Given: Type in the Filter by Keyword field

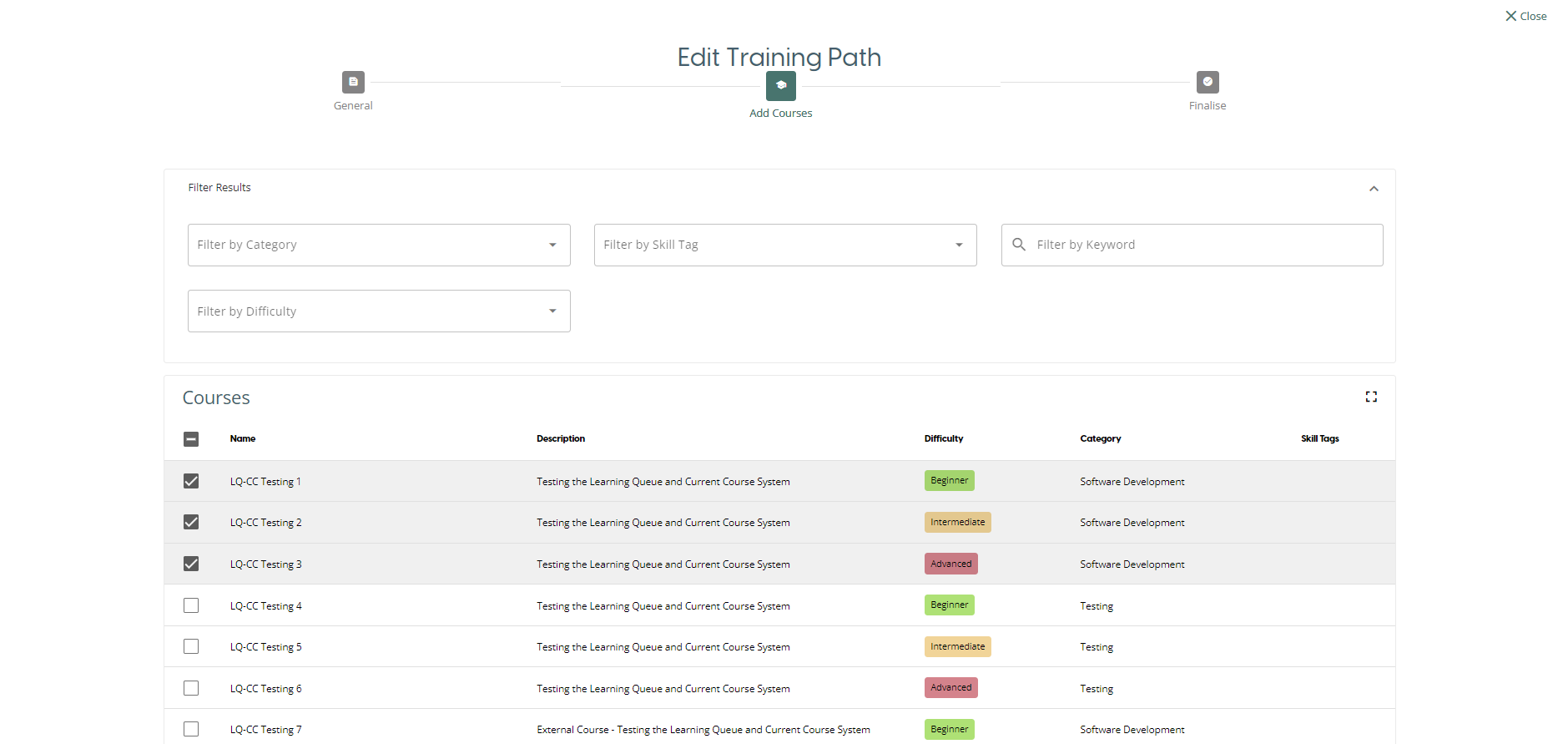Looking at the screenshot, I should [x=1202, y=245].
